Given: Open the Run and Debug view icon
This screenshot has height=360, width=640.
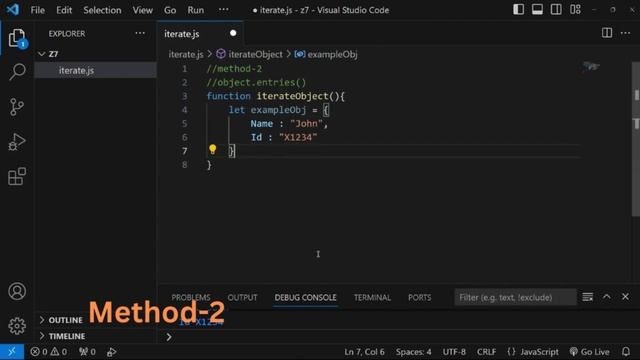Looking at the screenshot, I should point(17,142).
